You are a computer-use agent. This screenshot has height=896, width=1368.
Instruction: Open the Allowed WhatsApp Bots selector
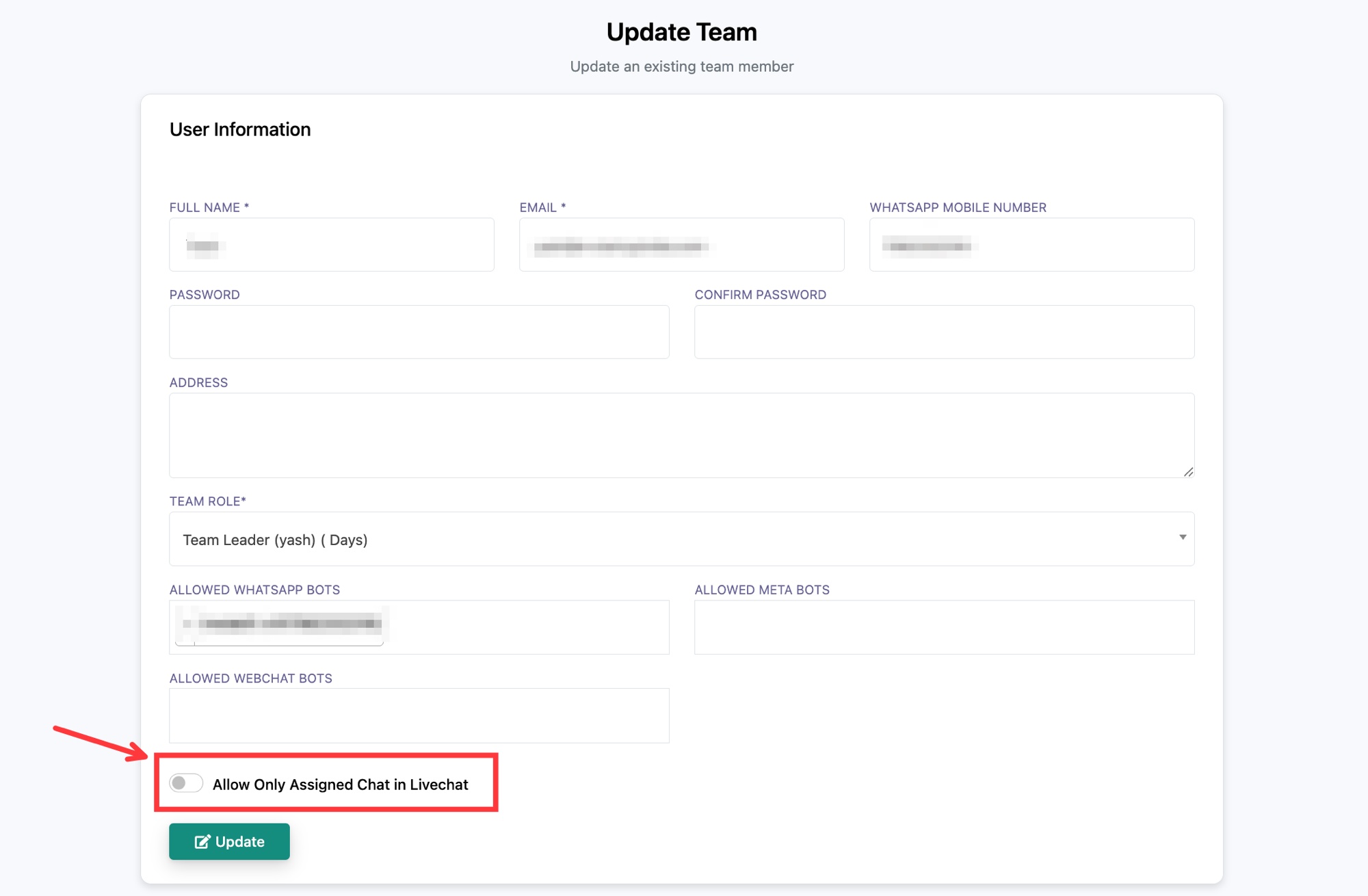419,627
